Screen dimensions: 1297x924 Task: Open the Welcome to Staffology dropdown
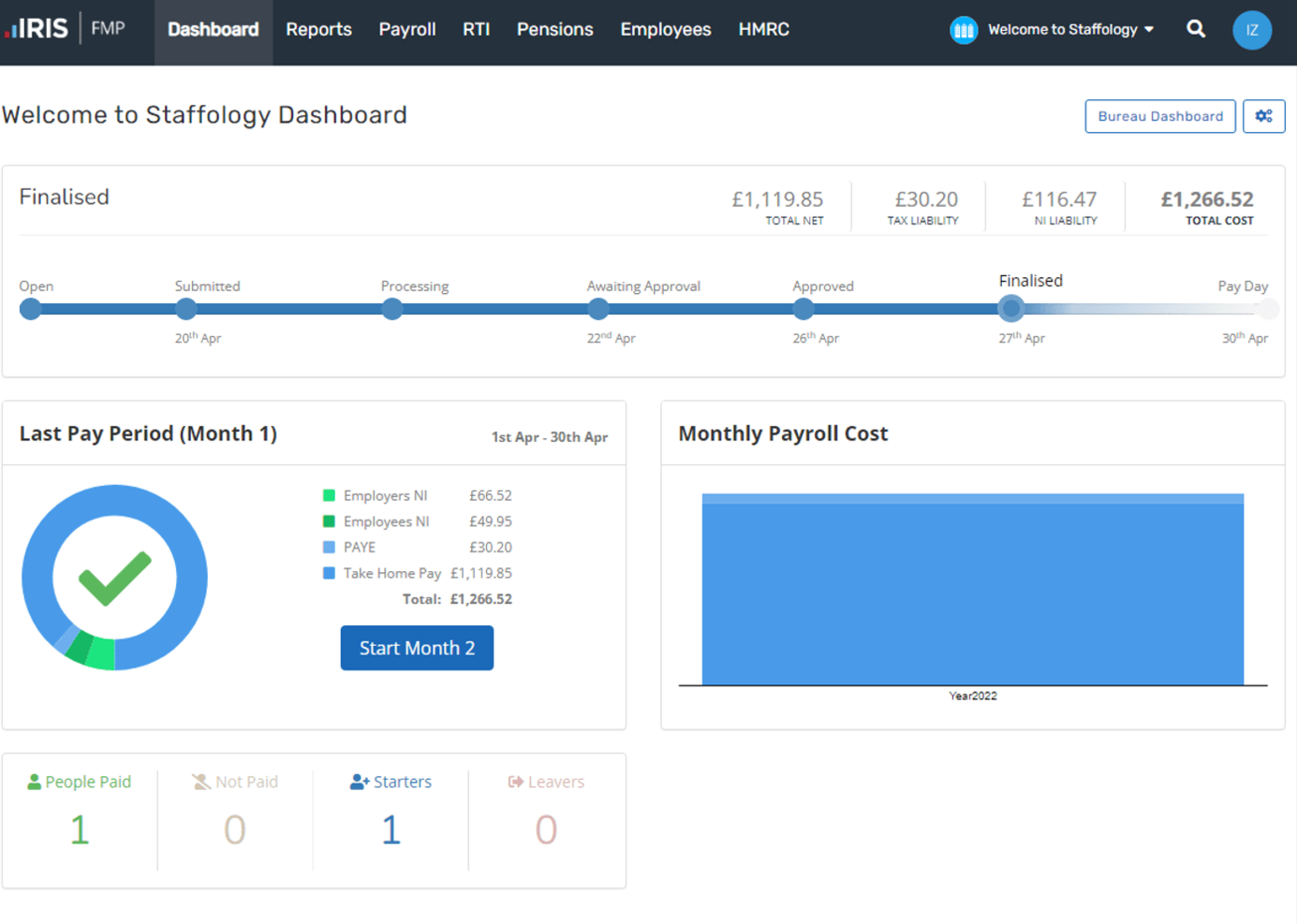(x=1067, y=29)
